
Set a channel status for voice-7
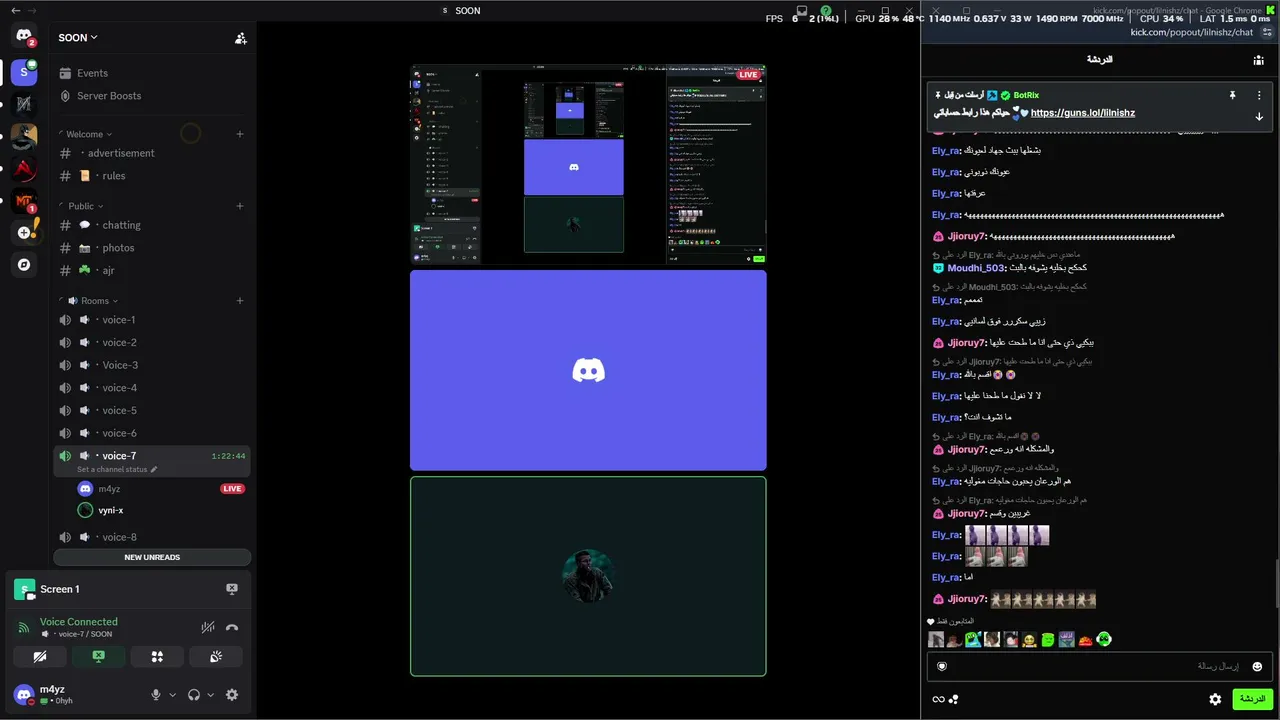point(117,470)
